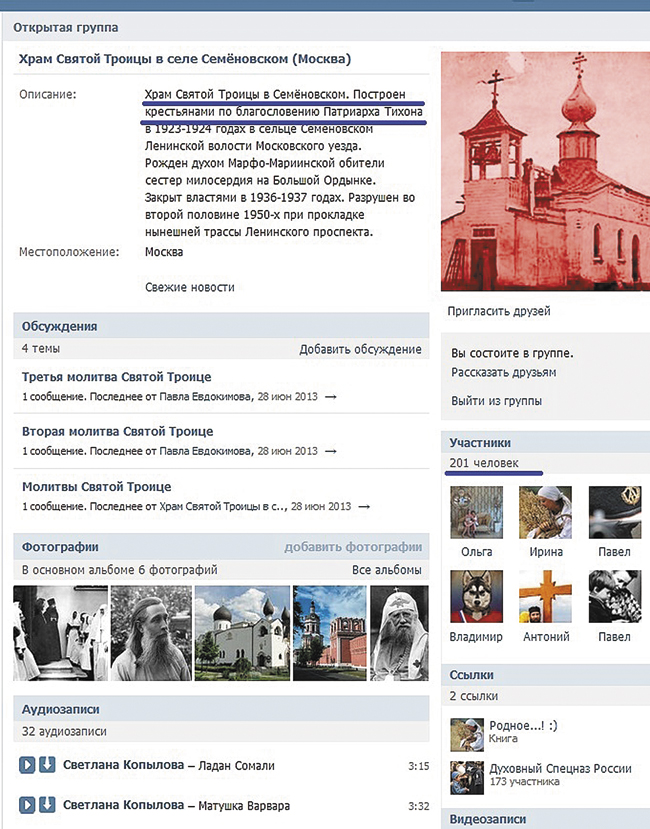Click the name Владимир under the avatar
Screen dimensions: 650x829
click(476, 637)
